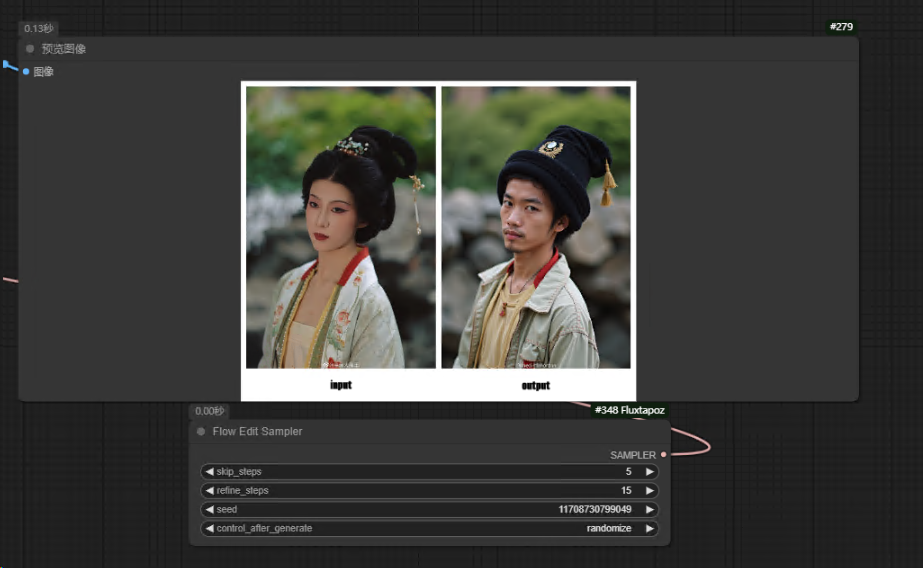
Task: Click the refine_steps value field
Action: (x=430, y=491)
